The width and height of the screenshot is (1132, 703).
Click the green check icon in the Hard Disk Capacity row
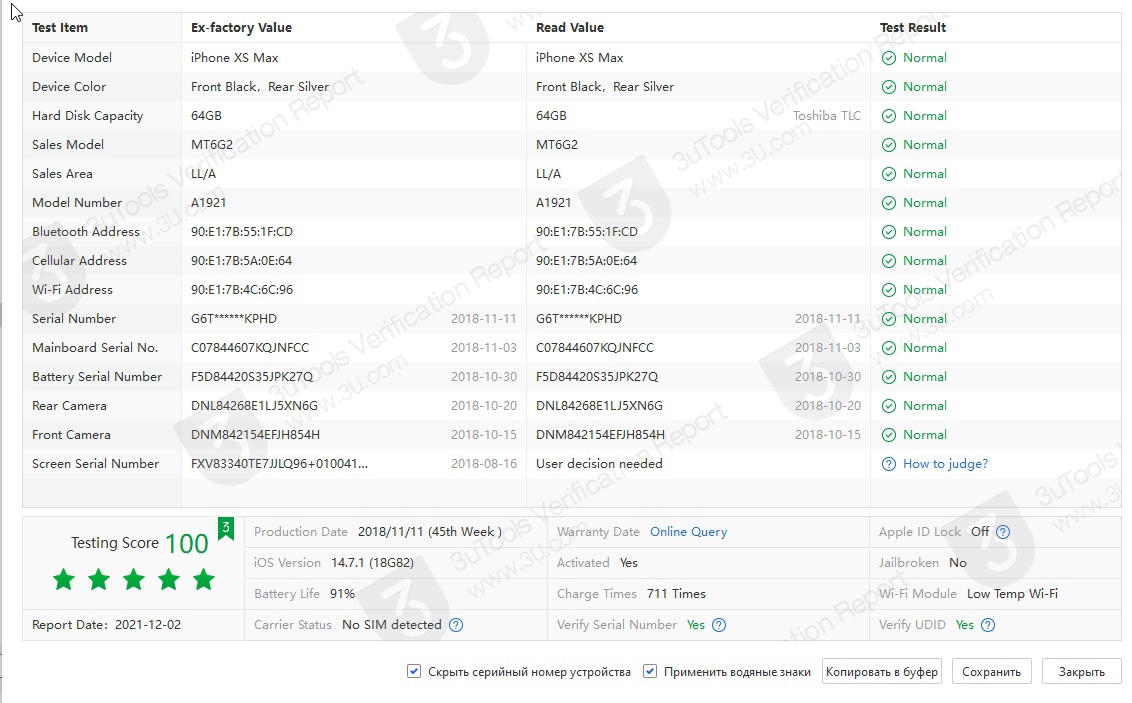[x=889, y=115]
